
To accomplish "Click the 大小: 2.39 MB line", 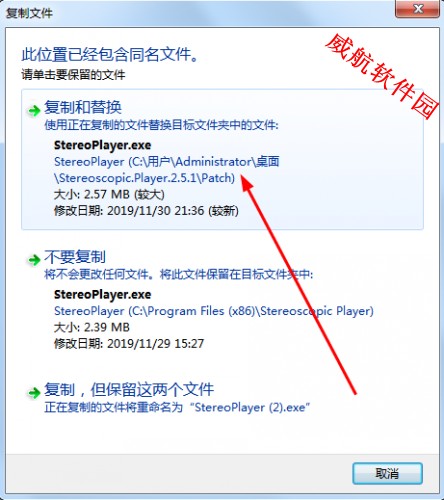I will coord(92,327).
